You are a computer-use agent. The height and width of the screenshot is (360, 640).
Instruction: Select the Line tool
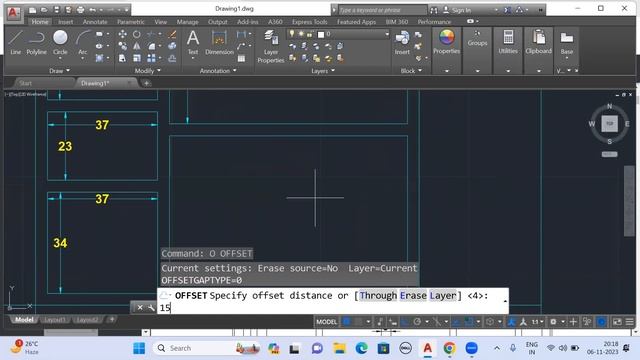click(x=15, y=42)
